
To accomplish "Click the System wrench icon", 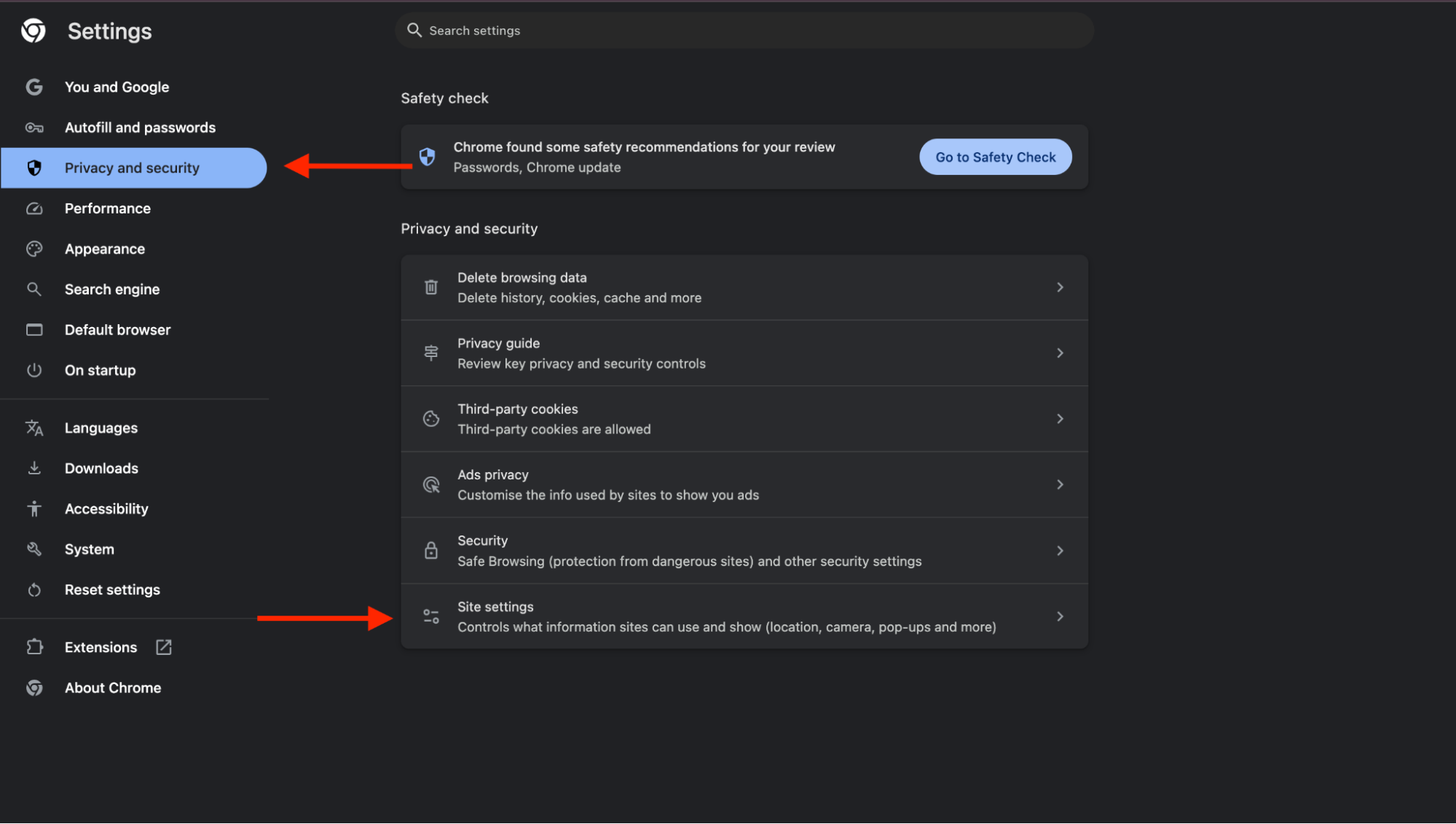I will 34,549.
